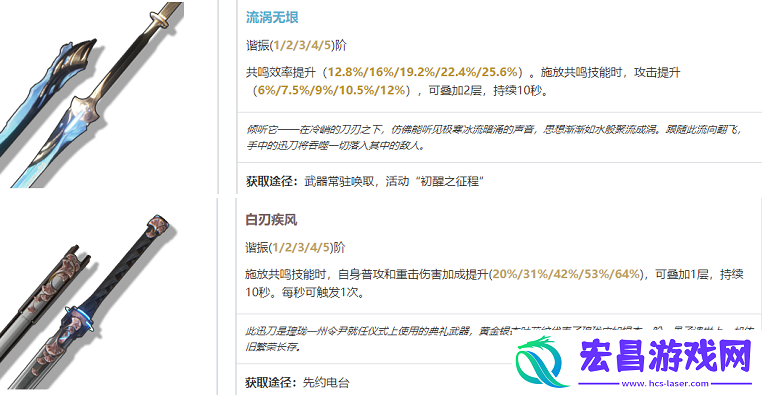Click the 谐振 rank line under 白刃疾风

click(295, 247)
